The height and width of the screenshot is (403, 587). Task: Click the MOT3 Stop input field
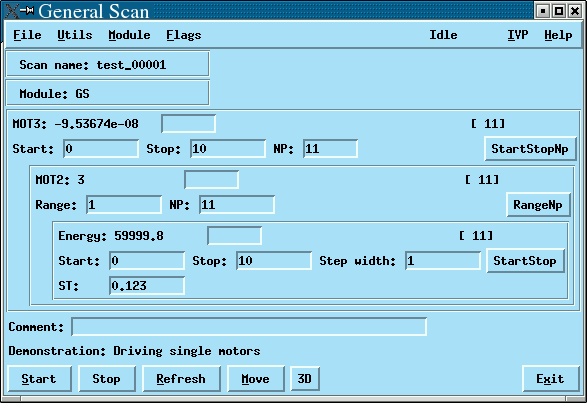pos(228,149)
